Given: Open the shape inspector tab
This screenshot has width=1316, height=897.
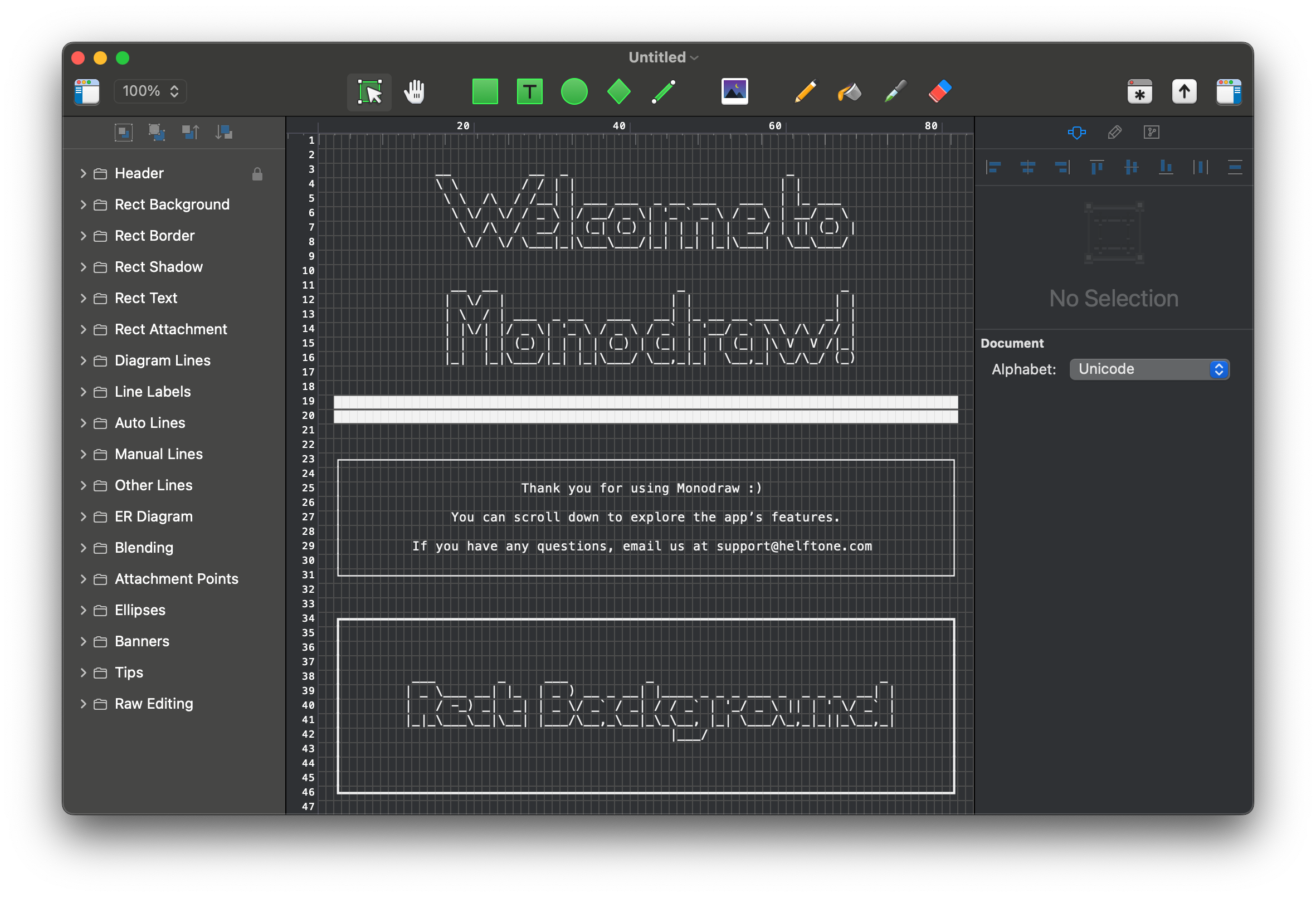Looking at the screenshot, I should (1076, 133).
